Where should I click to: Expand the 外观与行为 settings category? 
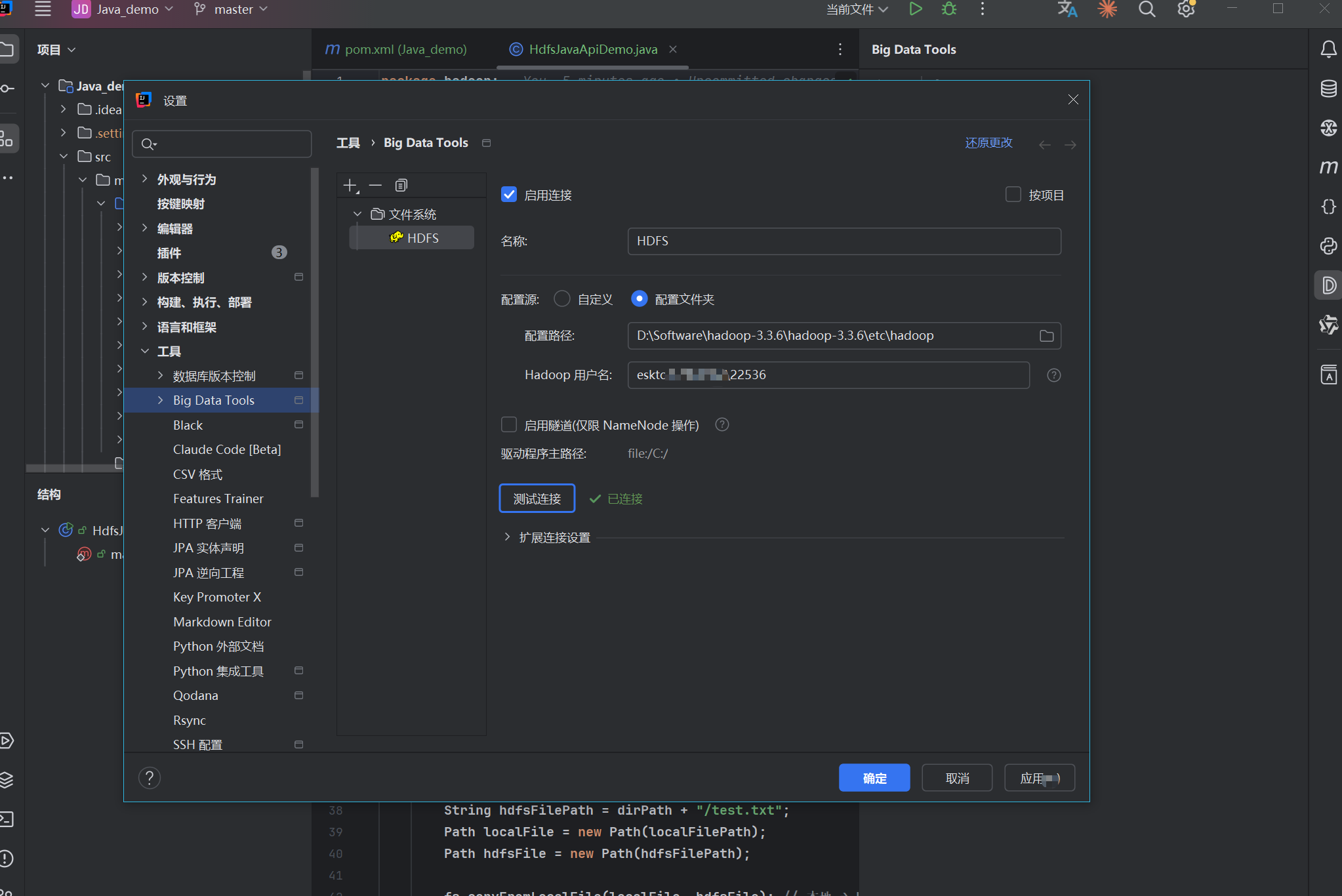(x=145, y=179)
